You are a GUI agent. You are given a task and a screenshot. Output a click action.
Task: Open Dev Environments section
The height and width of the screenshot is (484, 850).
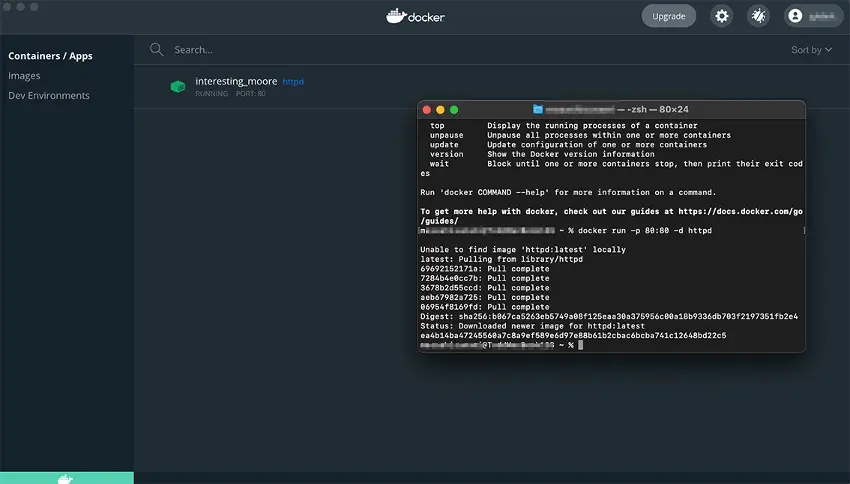tap(49, 95)
